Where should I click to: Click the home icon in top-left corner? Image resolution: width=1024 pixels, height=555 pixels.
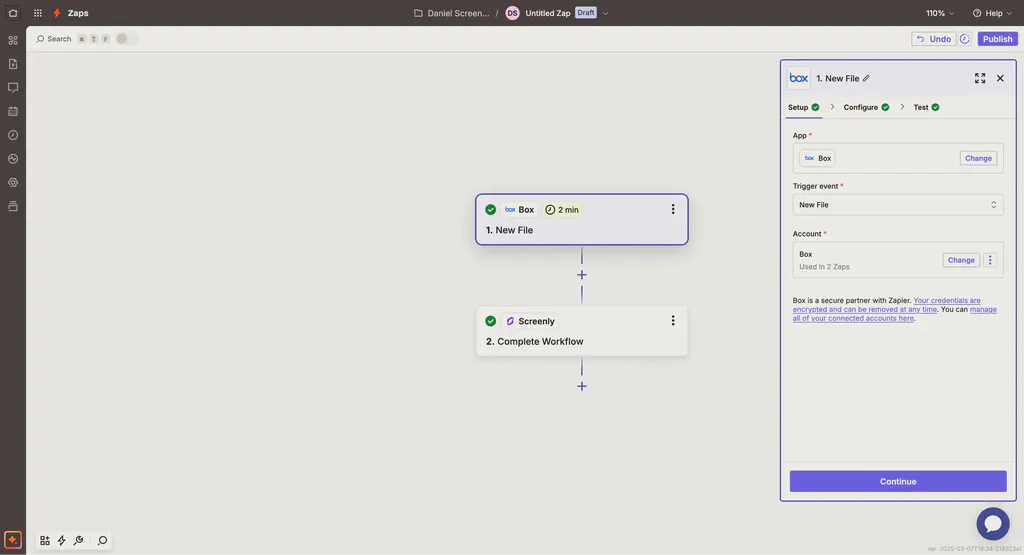(x=13, y=13)
